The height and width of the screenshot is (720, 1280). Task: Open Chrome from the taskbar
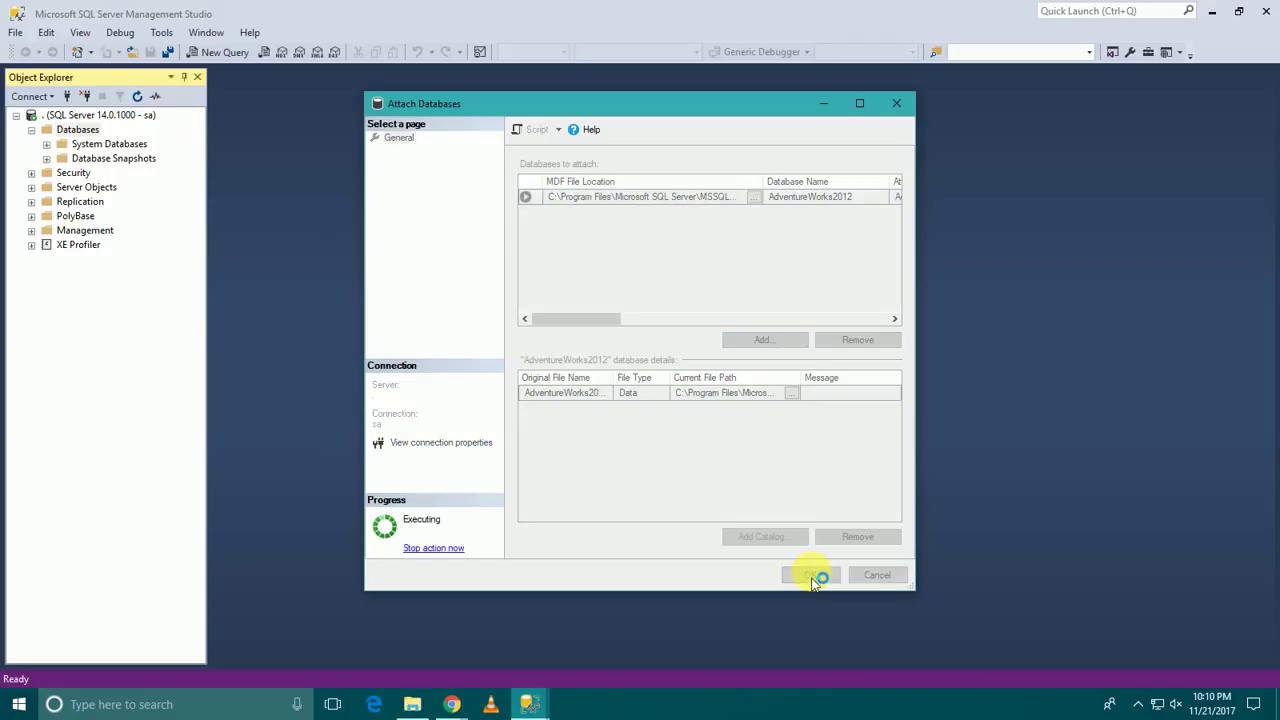click(x=452, y=704)
